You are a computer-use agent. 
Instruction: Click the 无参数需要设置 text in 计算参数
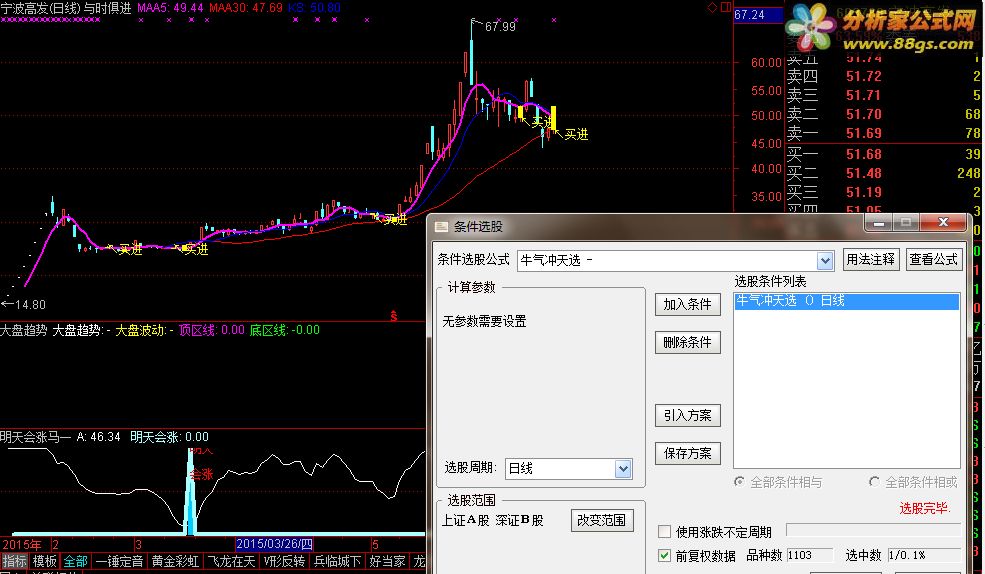[x=484, y=322]
